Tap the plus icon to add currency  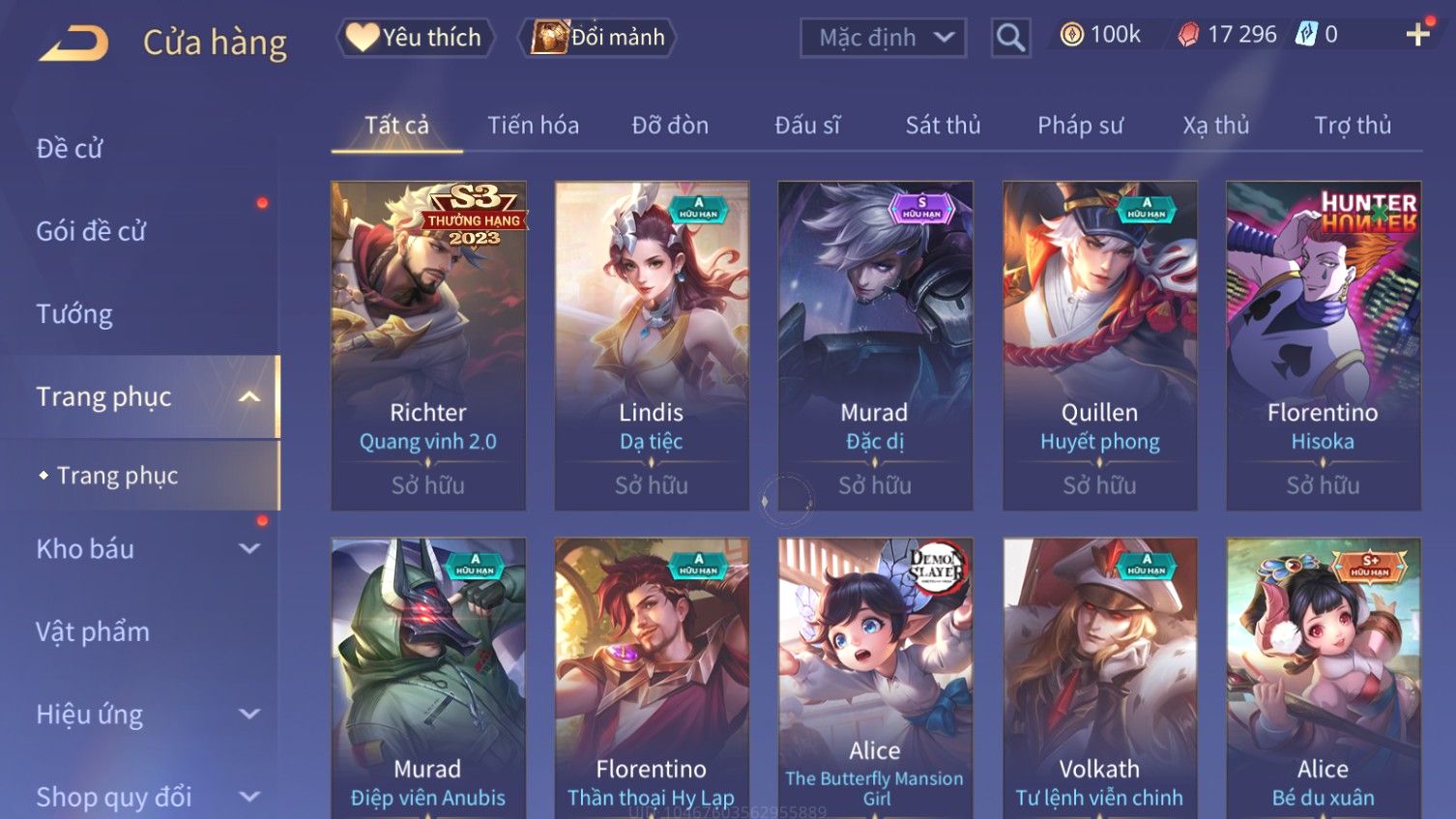click(x=1417, y=35)
